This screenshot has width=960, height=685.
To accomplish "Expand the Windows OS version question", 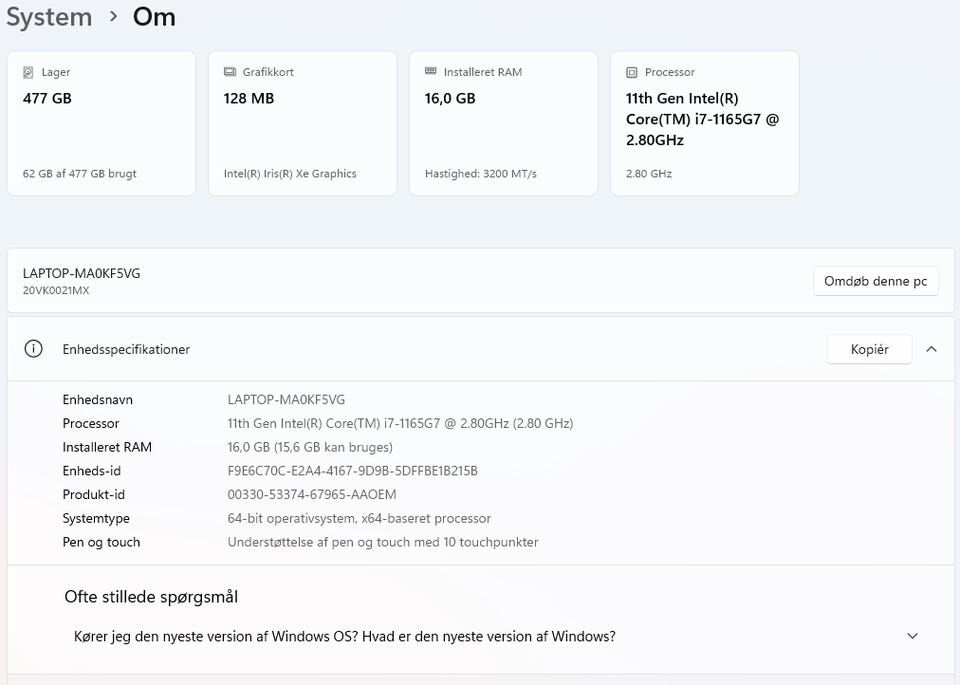I will point(911,636).
